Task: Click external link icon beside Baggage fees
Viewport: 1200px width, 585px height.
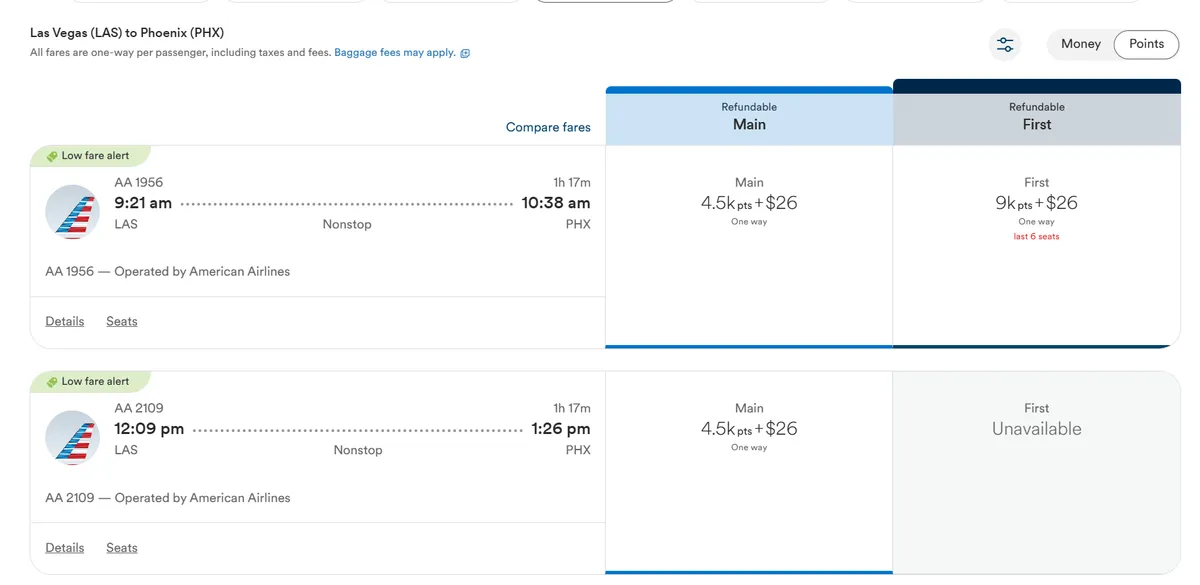Action: tap(465, 53)
